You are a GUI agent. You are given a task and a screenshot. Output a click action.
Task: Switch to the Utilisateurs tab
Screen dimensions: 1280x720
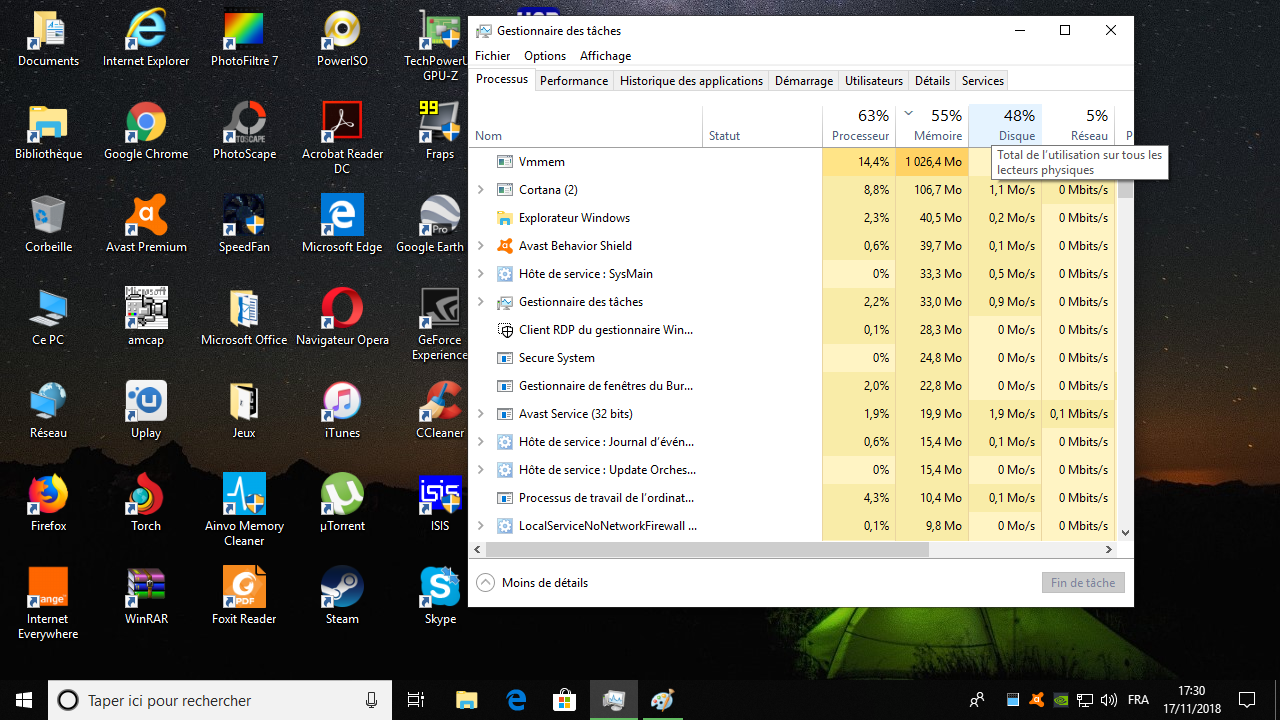tap(874, 81)
